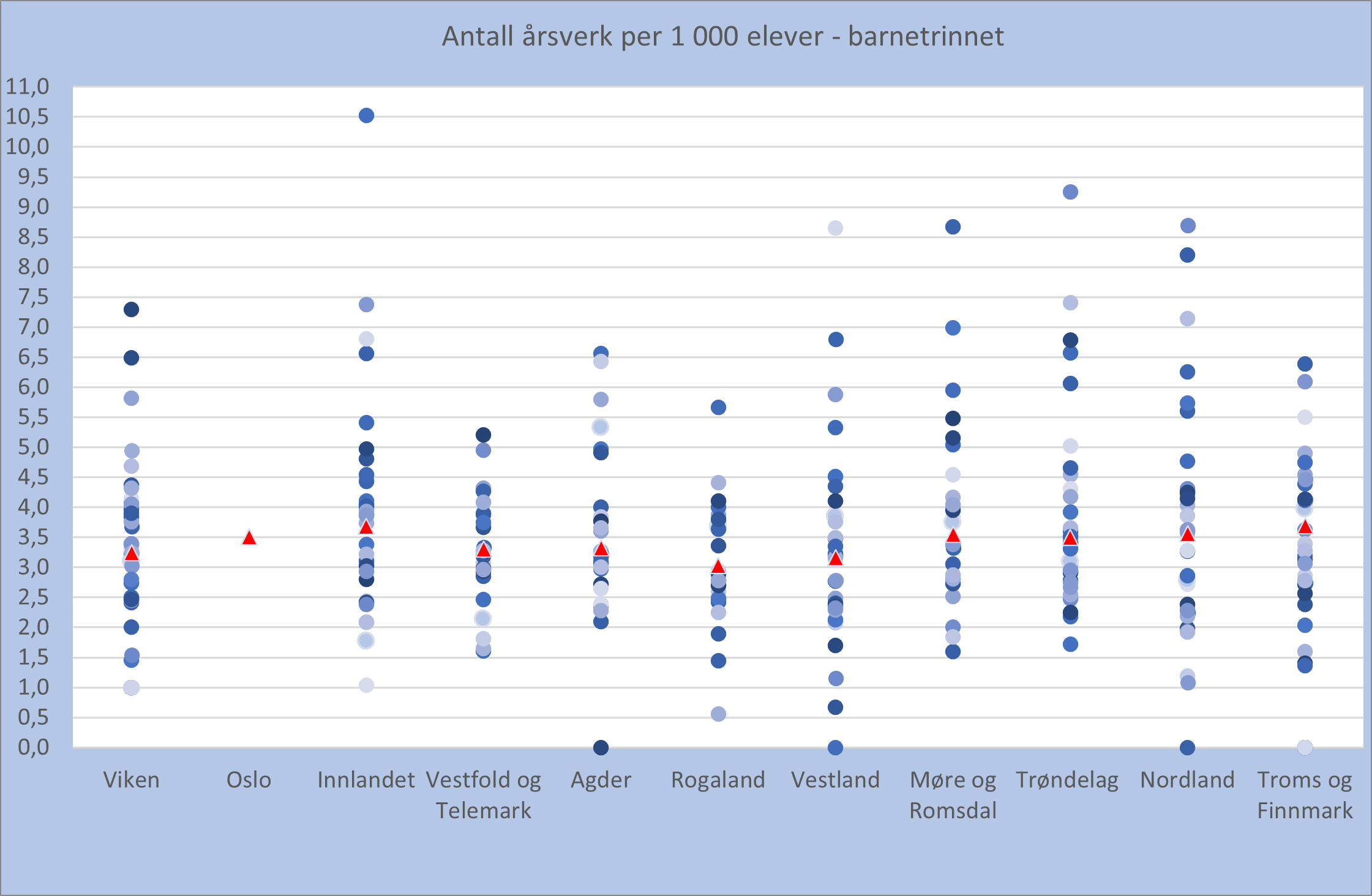Click the Nordland dot at zero
This screenshot has height=896, width=1372.
1187,747
